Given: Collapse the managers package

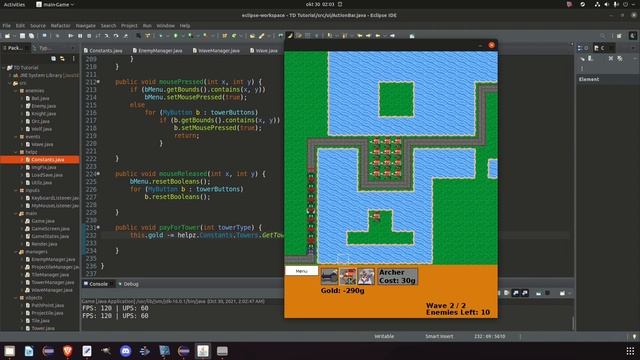Looking at the screenshot, I should tap(16, 252).
